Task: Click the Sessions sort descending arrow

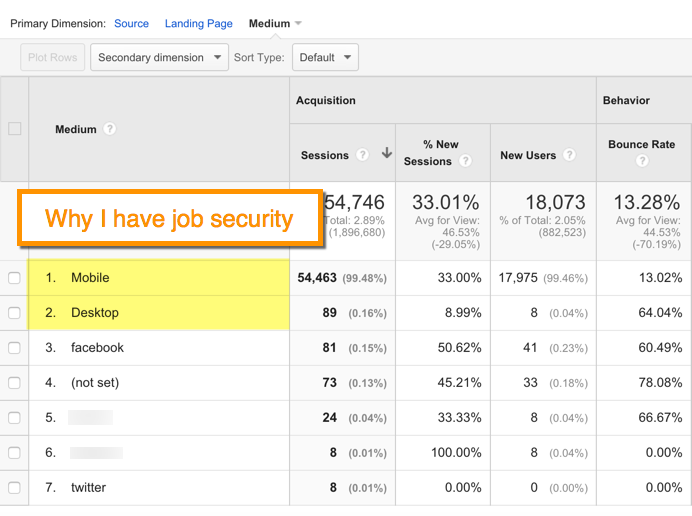Action: point(386,155)
